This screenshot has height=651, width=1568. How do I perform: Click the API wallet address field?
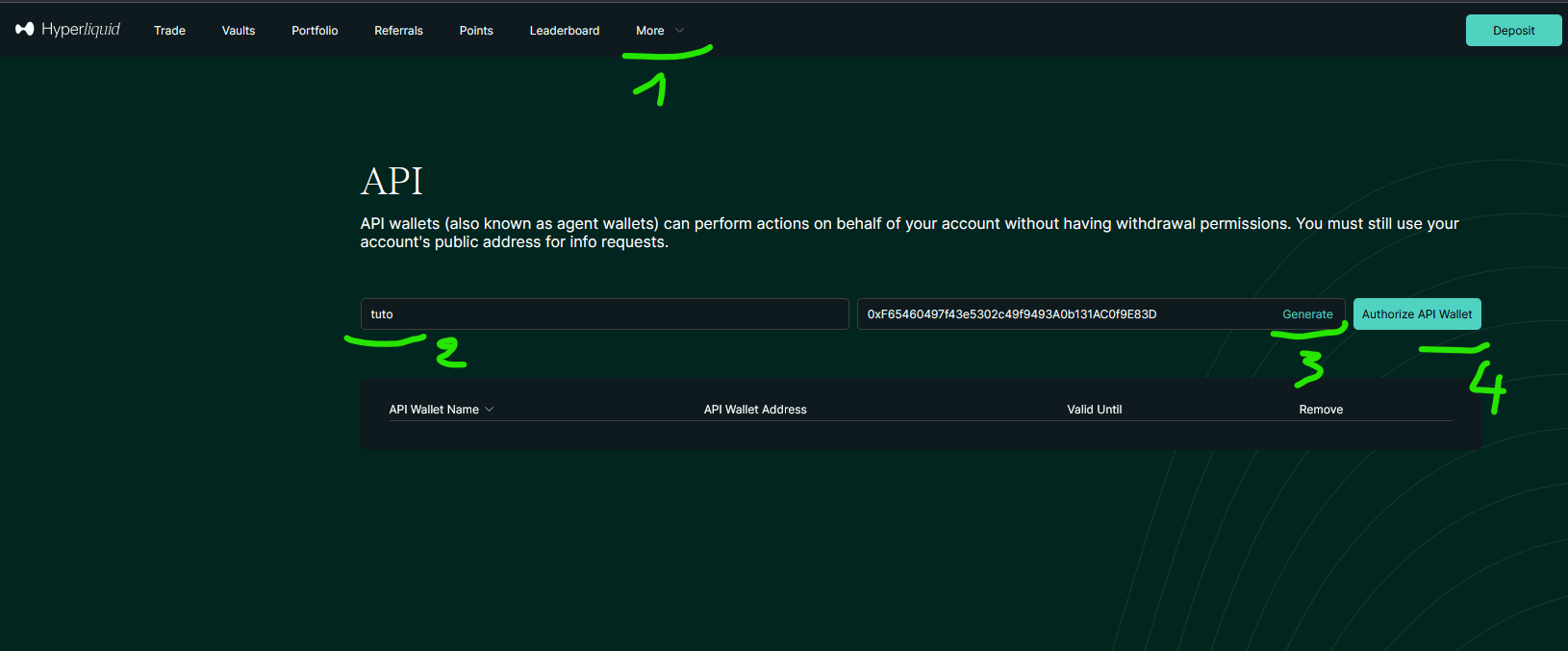[1068, 314]
